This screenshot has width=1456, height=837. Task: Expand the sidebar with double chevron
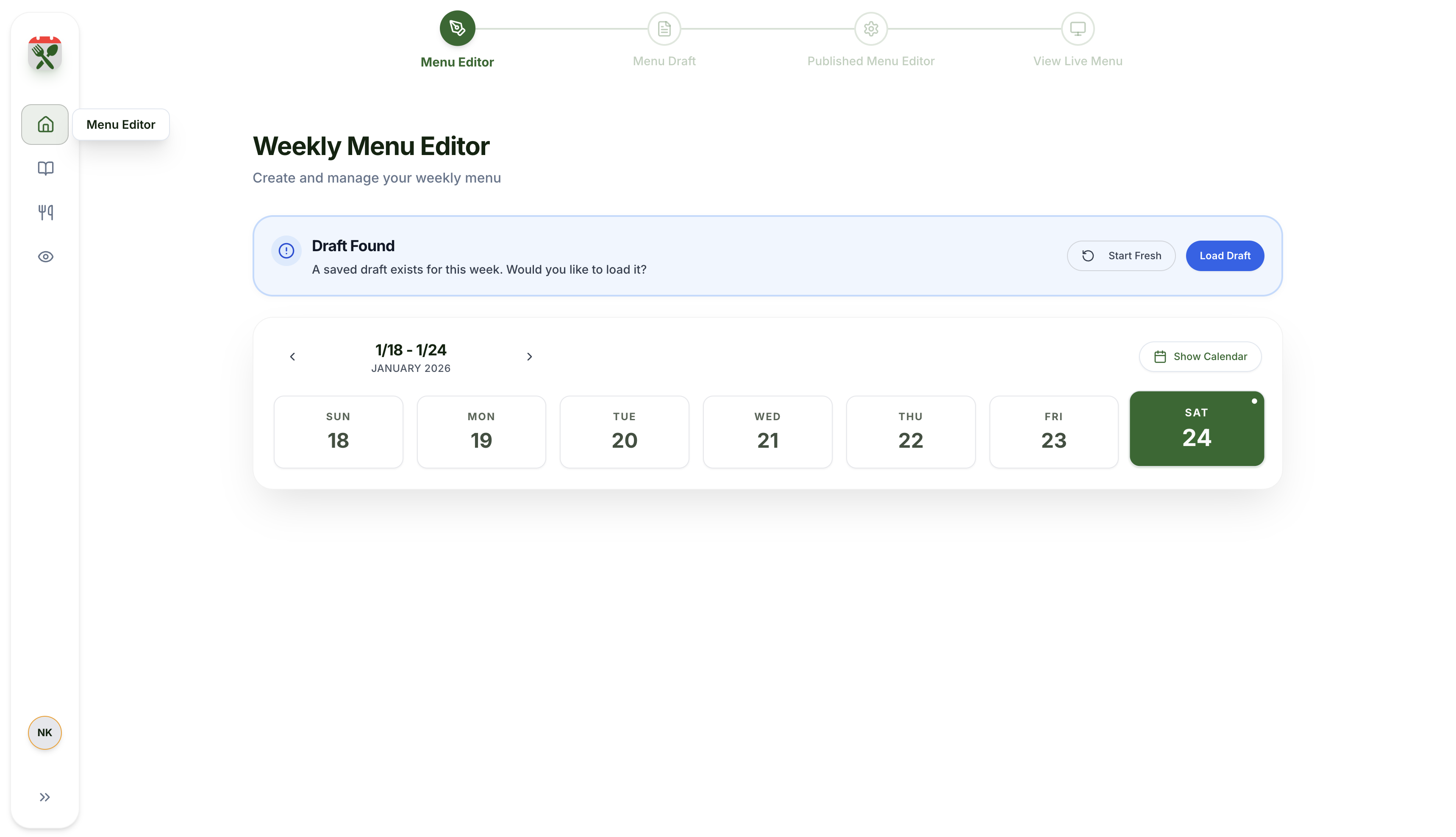44,797
